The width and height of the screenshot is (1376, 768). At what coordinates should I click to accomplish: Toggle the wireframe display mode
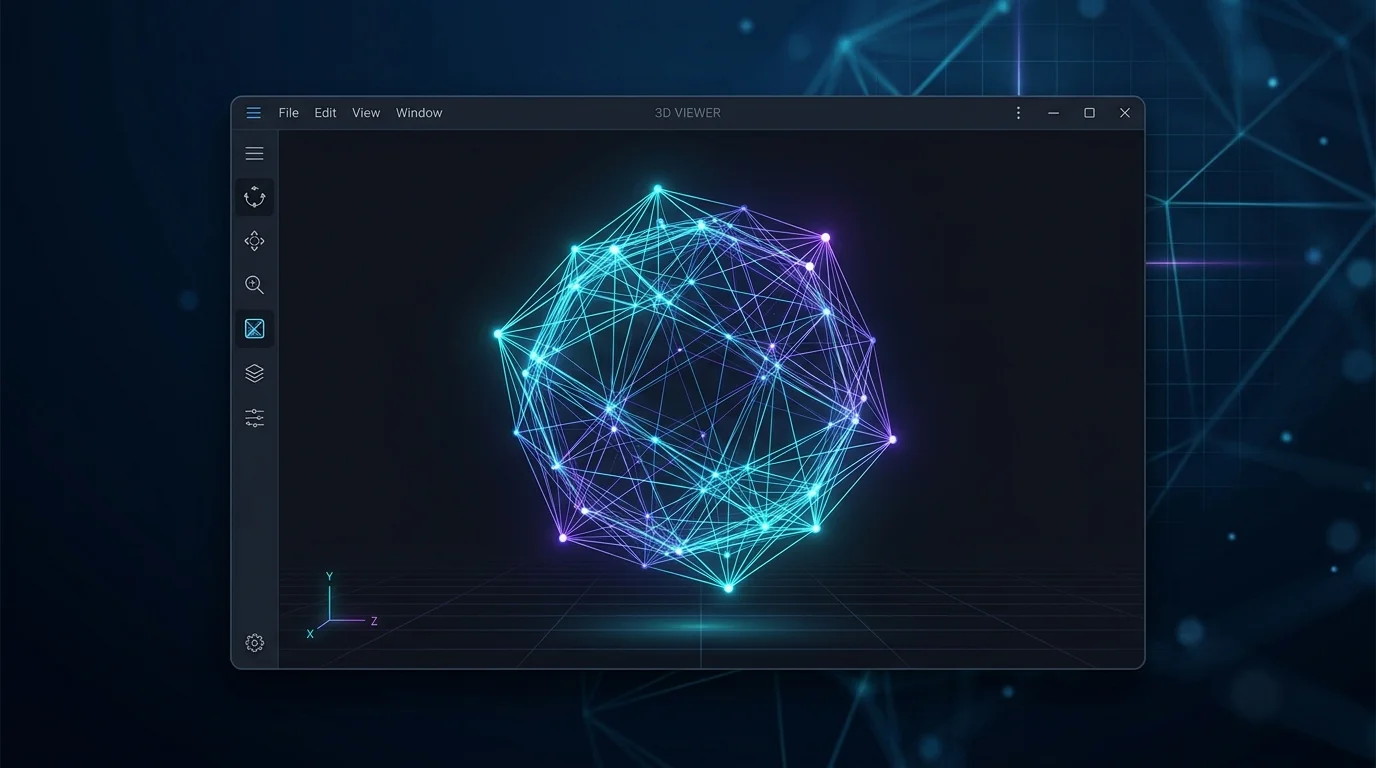[x=255, y=329]
